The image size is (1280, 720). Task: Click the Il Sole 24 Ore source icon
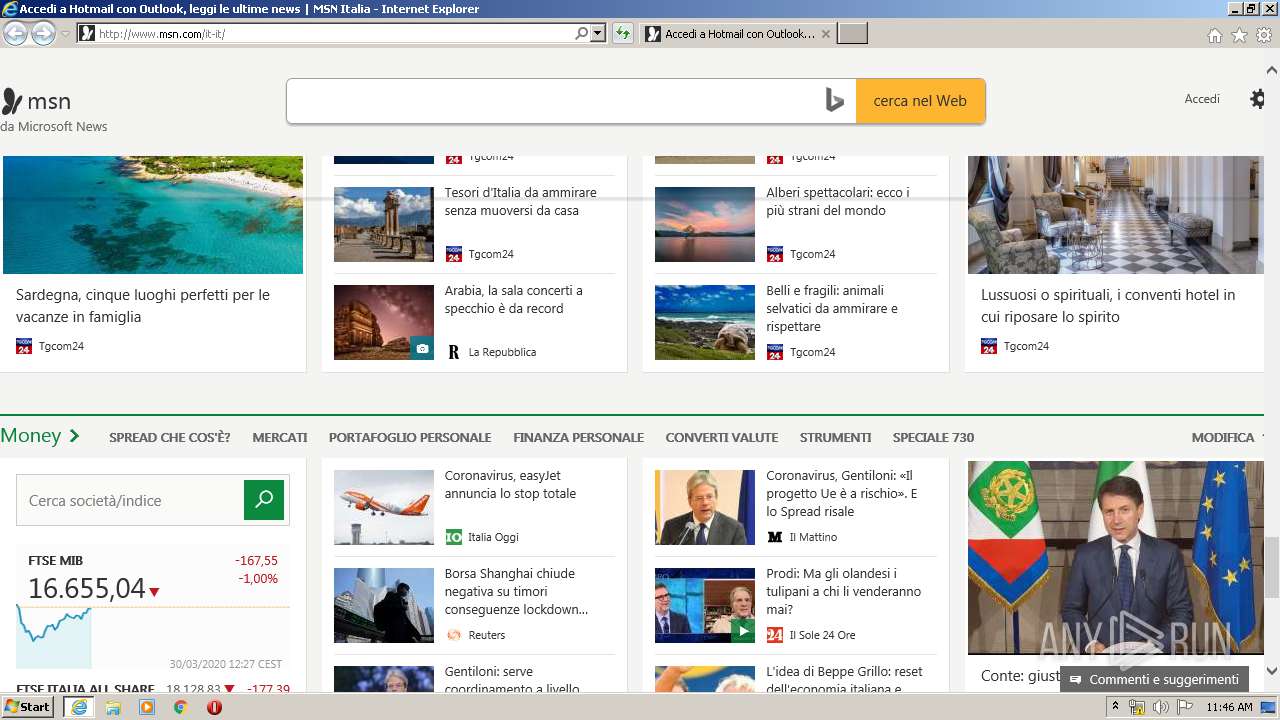pyautogui.click(x=775, y=635)
